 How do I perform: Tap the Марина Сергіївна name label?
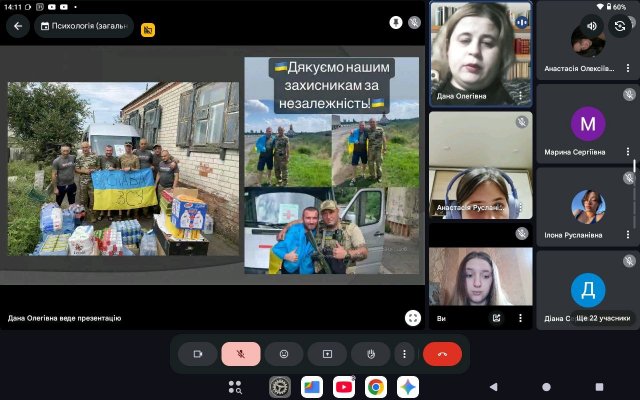(575, 152)
